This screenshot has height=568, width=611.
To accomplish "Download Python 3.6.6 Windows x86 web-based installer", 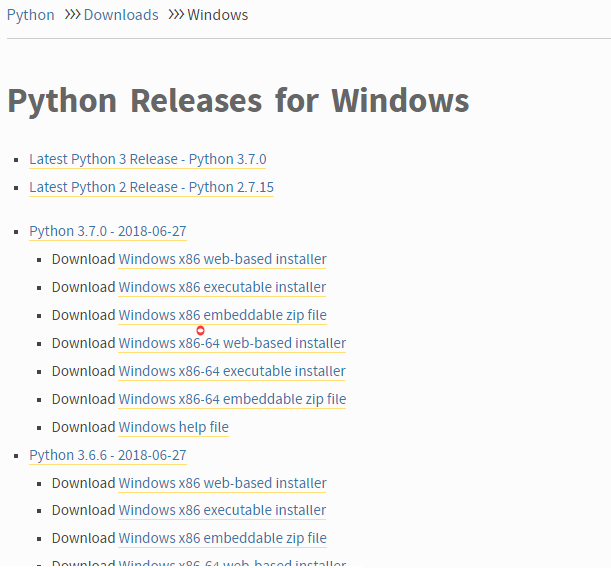I will (x=222, y=483).
